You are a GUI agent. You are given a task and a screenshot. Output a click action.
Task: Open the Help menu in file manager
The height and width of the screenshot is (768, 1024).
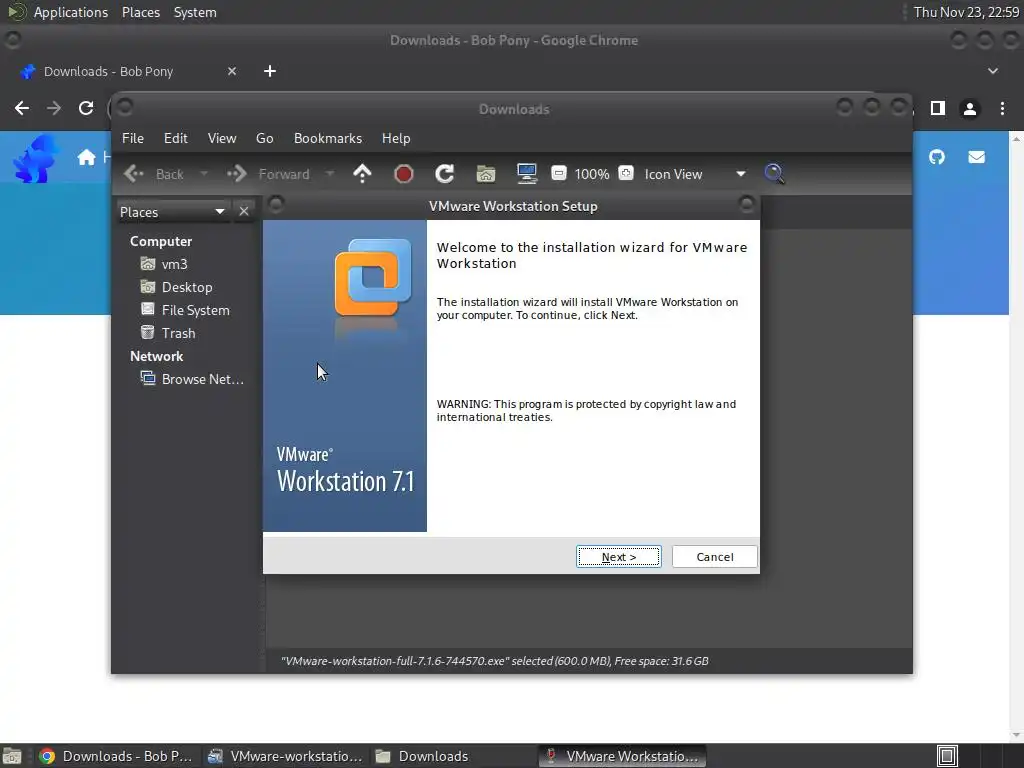(x=396, y=138)
